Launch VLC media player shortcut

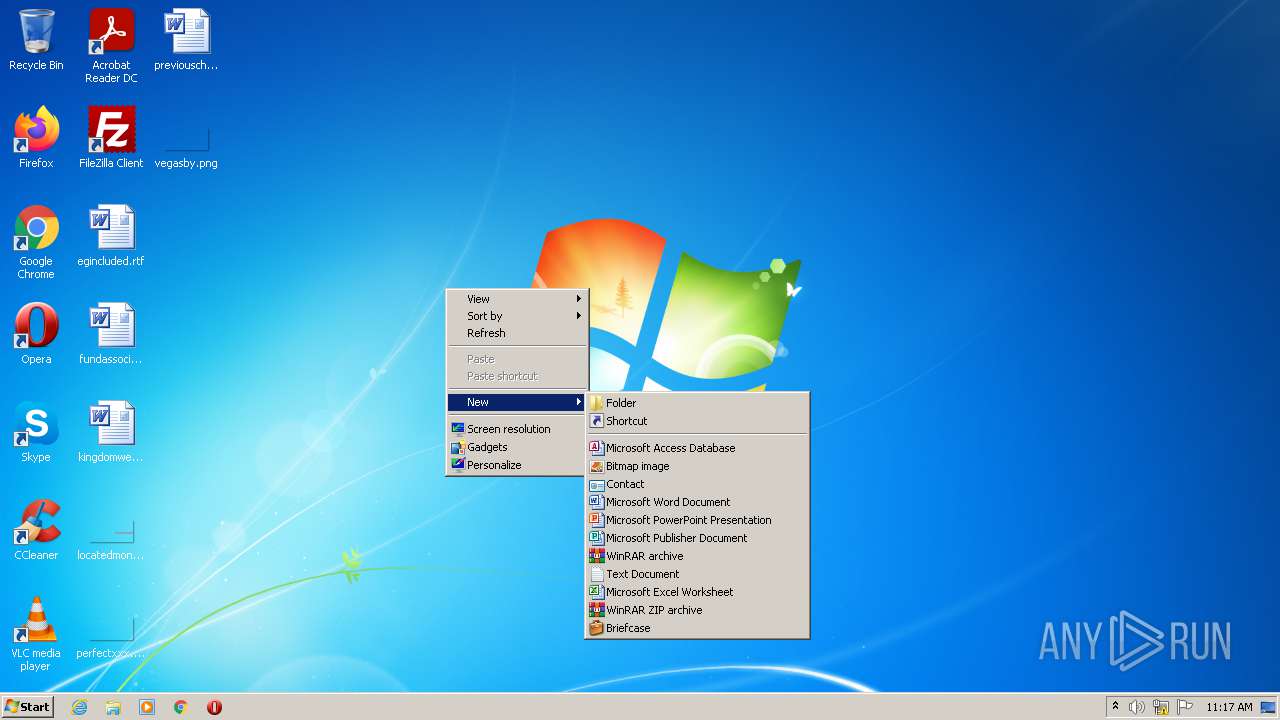pos(36,634)
